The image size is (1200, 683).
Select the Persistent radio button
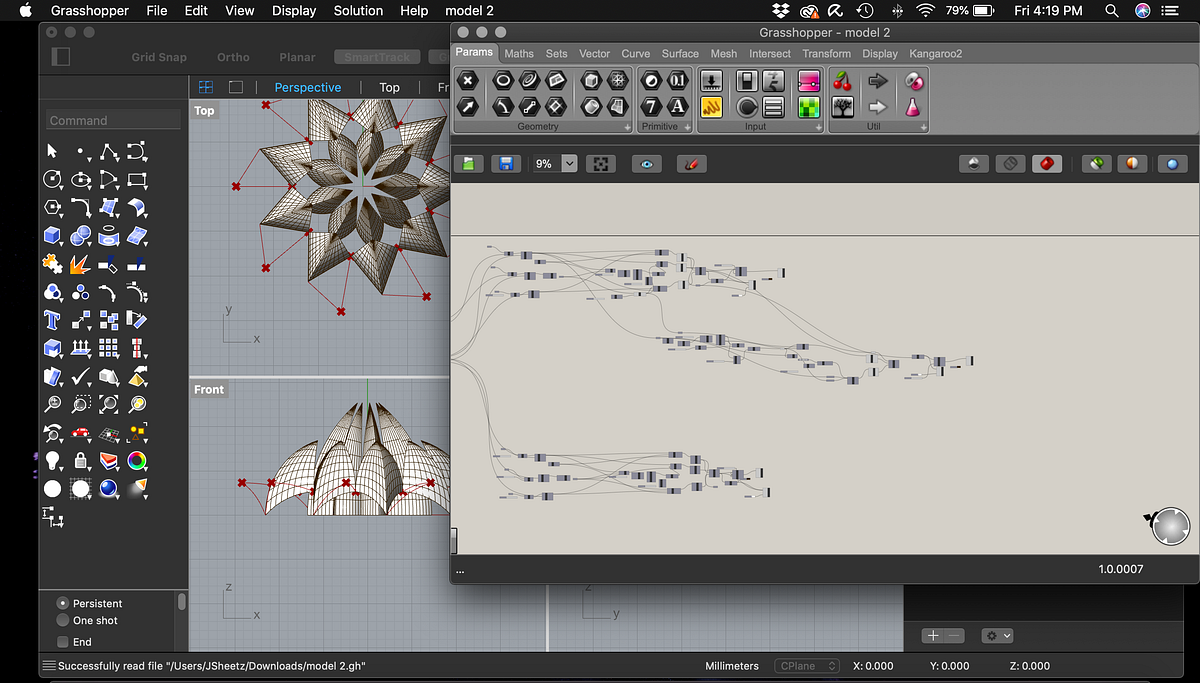point(62,603)
